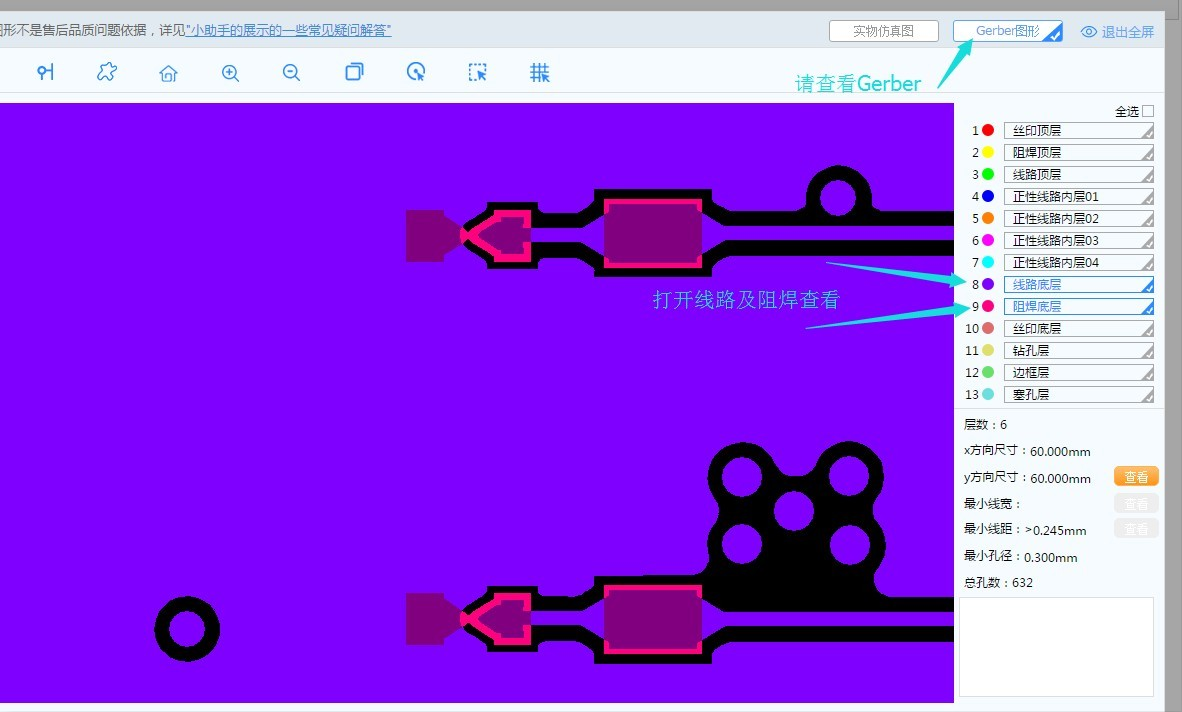The width and height of the screenshot is (1182, 712).
Task: Toggle the 阻焊底层 layer off
Action: click(x=1078, y=307)
